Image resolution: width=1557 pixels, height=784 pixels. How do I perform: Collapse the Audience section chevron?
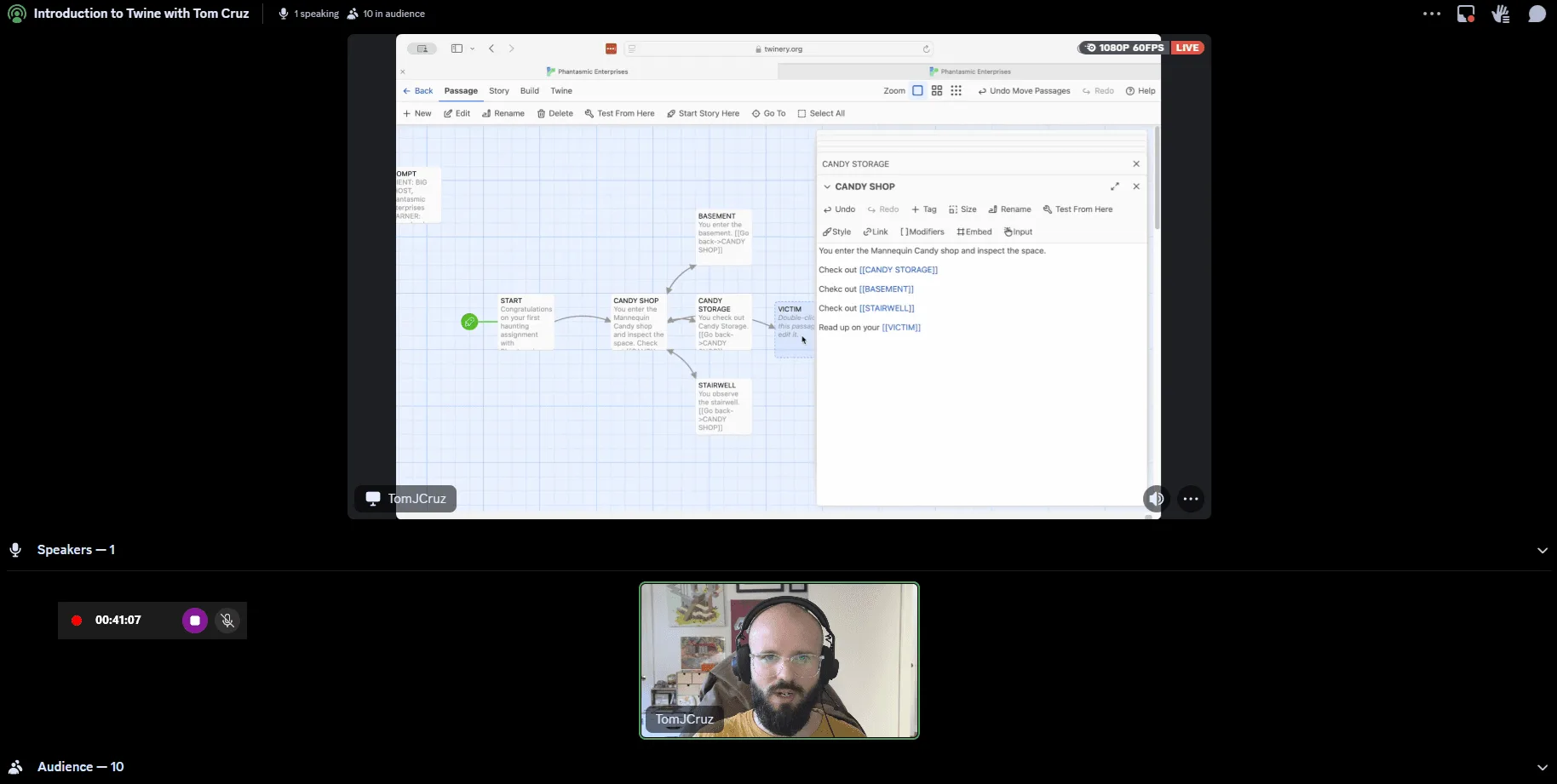(1542, 767)
